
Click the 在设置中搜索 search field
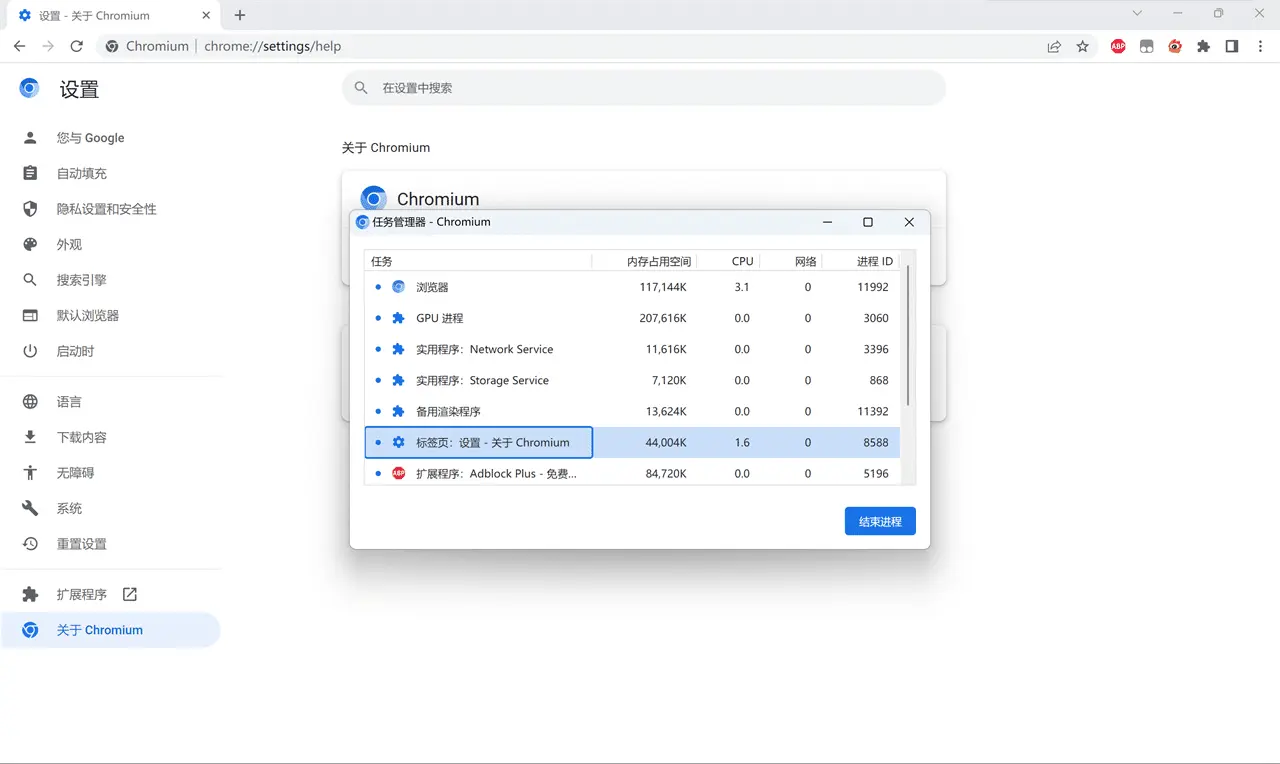pos(650,88)
